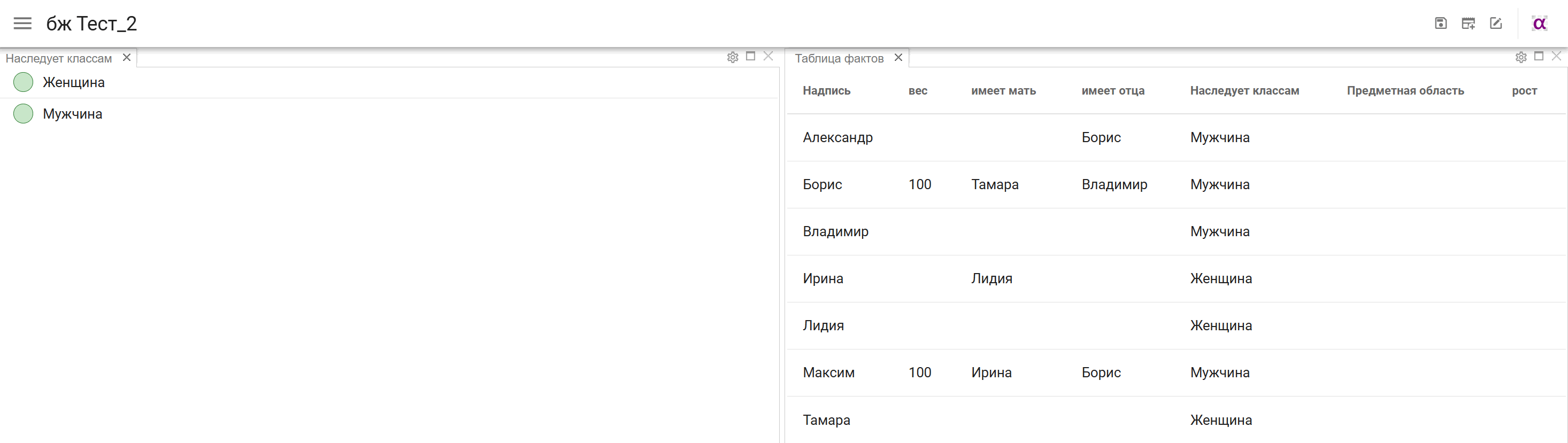This screenshot has width=1568, height=443.
Task: Select the Владимир row label
Action: click(x=836, y=231)
